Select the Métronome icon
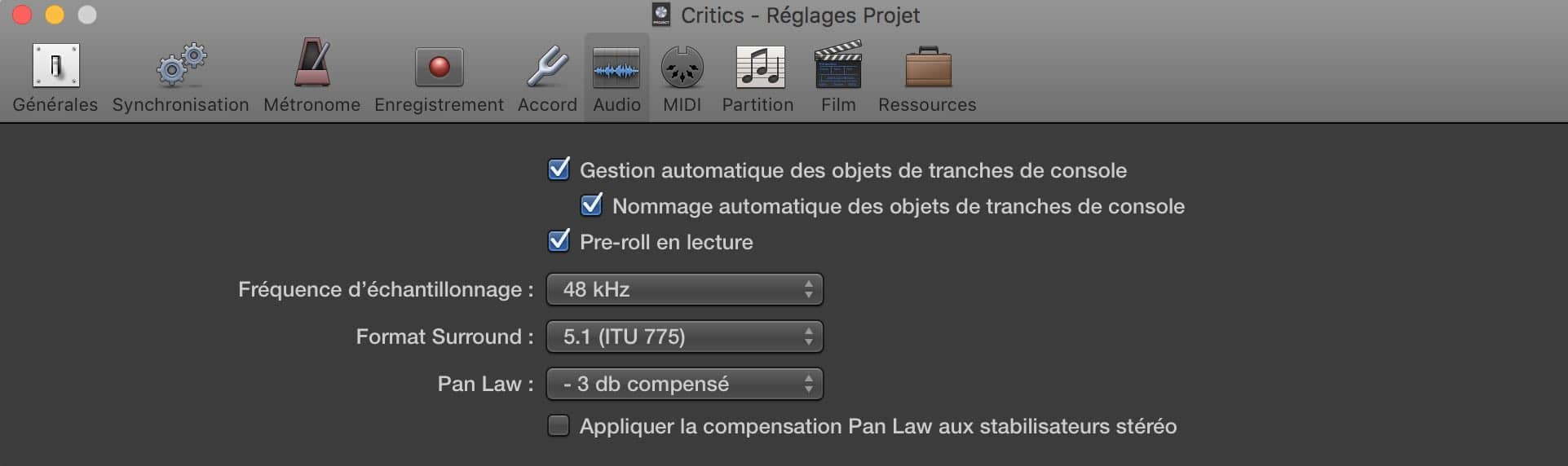This screenshot has height=466, width=1568. pos(312,63)
